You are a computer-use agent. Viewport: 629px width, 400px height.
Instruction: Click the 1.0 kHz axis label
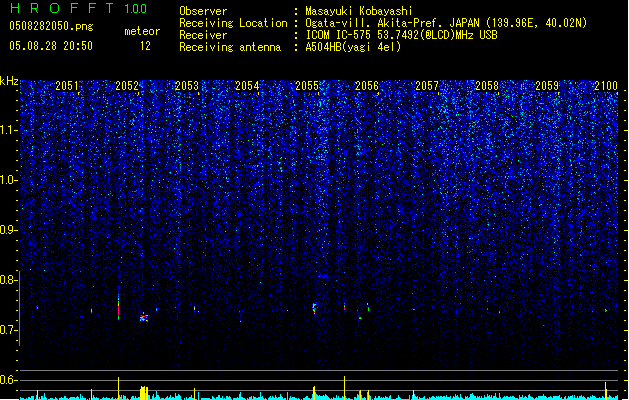[8, 180]
